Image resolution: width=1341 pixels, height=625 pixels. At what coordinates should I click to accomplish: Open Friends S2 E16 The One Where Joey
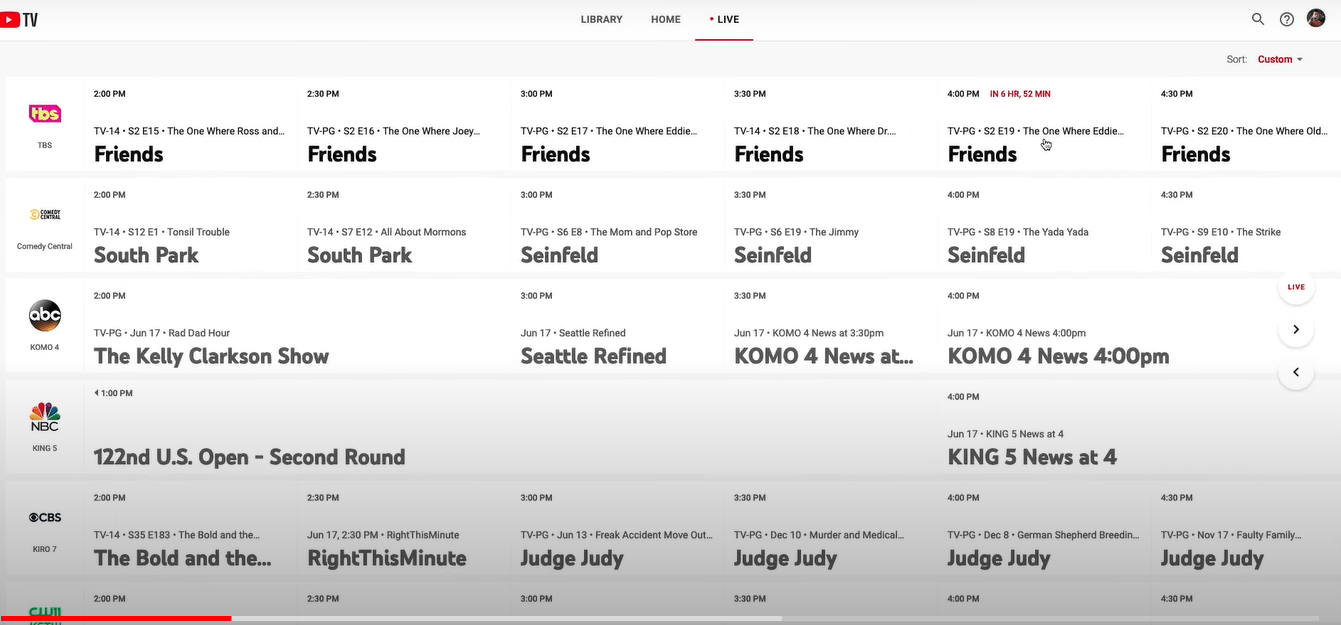405,124
